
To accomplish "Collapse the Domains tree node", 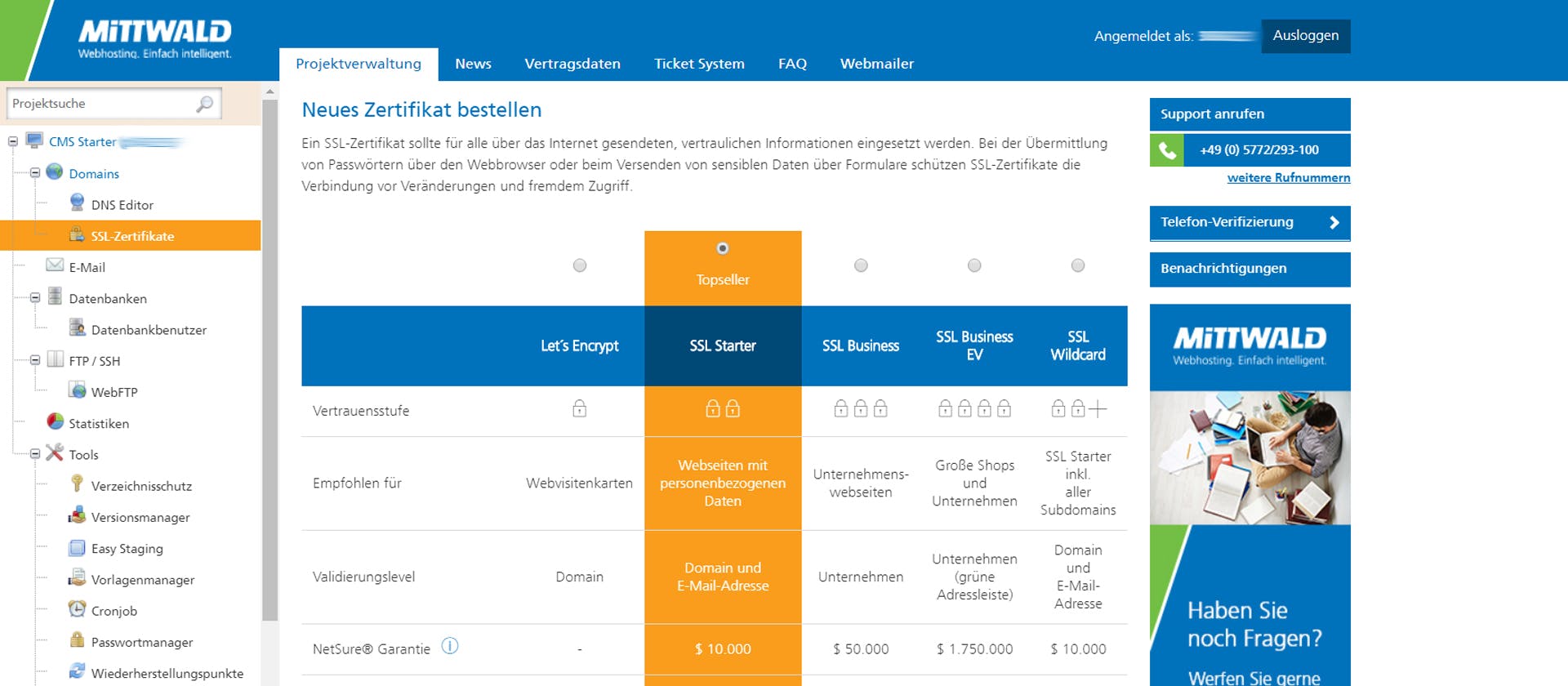I will tap(35, 173).
